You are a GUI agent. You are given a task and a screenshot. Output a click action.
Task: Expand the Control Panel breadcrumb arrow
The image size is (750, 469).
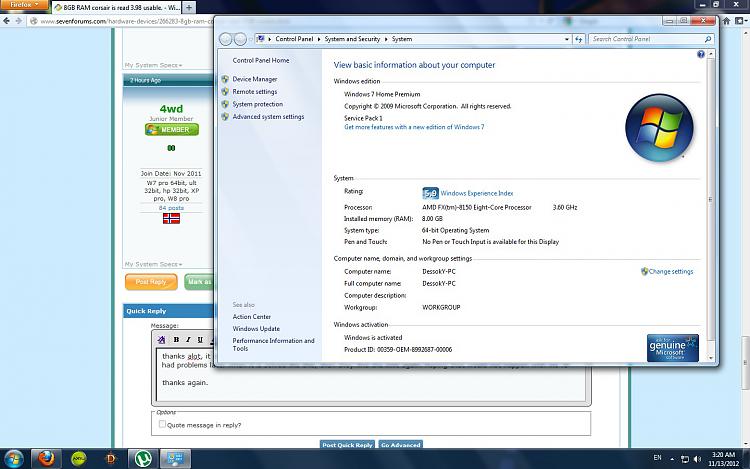coord(319,39)
